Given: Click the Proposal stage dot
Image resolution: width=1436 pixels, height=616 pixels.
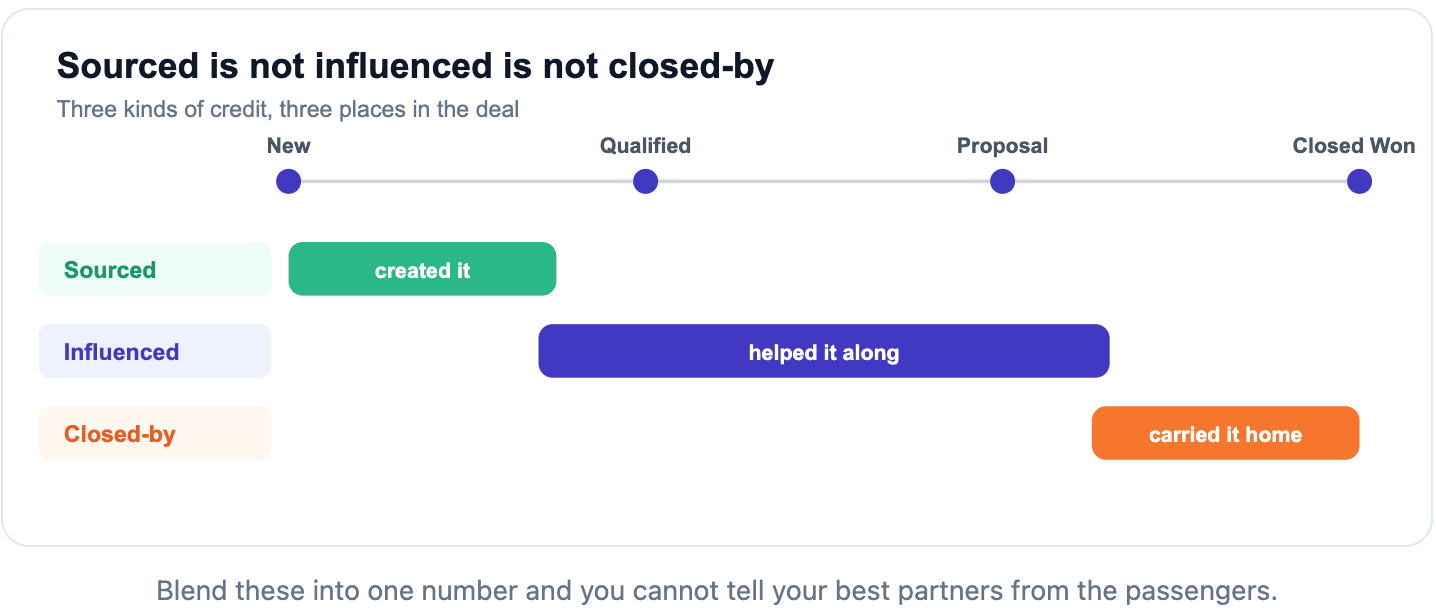Looking at the screenshot, I should (1002, 182).
